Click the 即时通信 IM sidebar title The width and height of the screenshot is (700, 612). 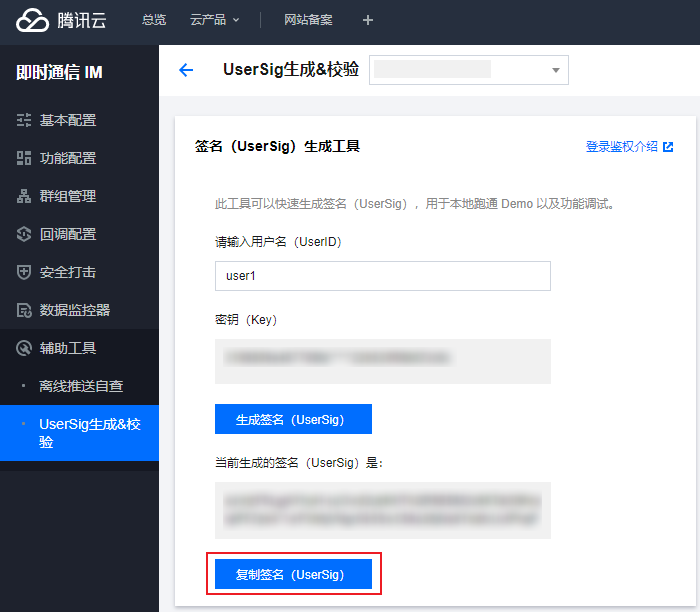coord(59,72)
